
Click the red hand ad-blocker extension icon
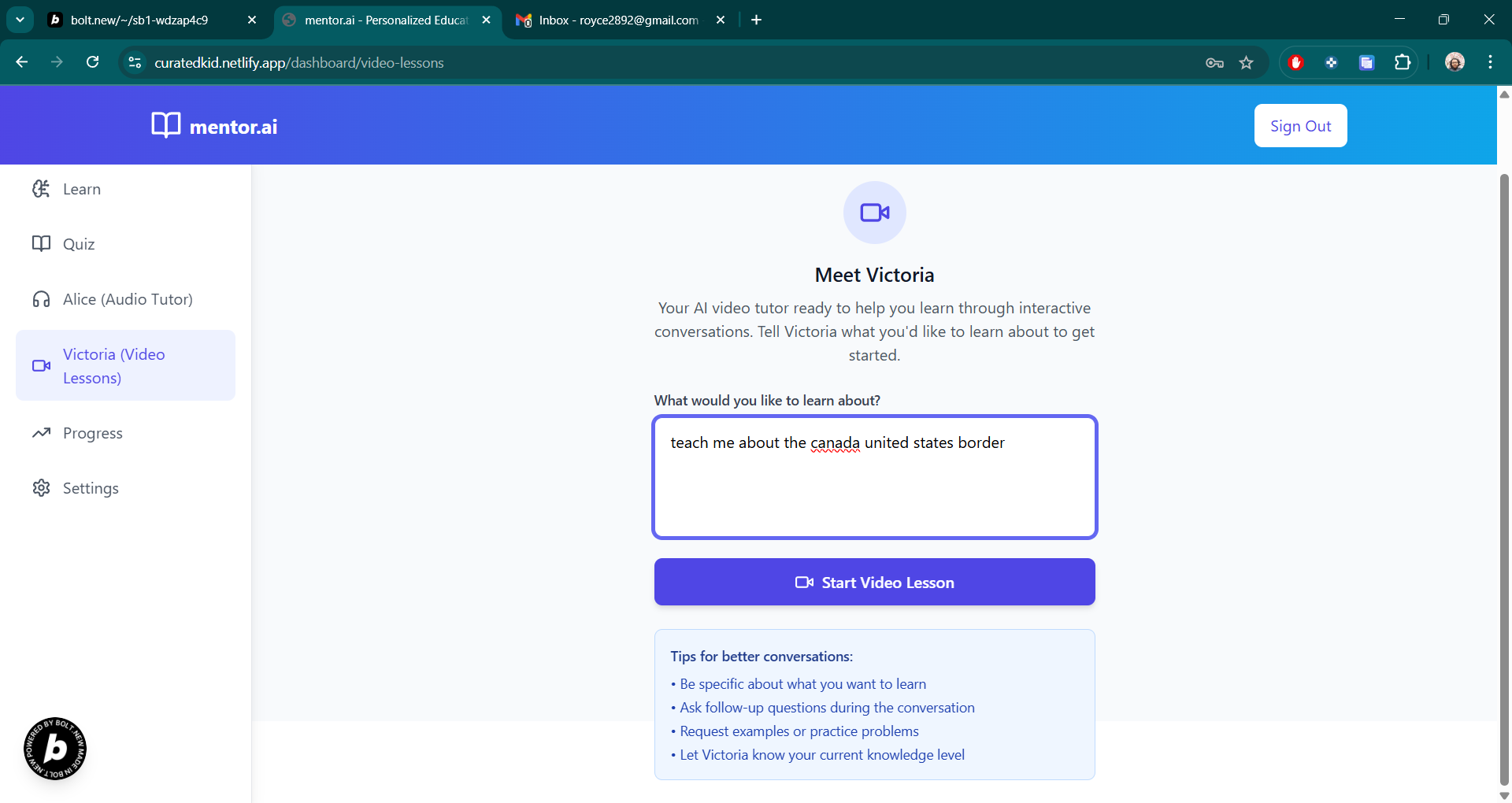coord(1296,62)
